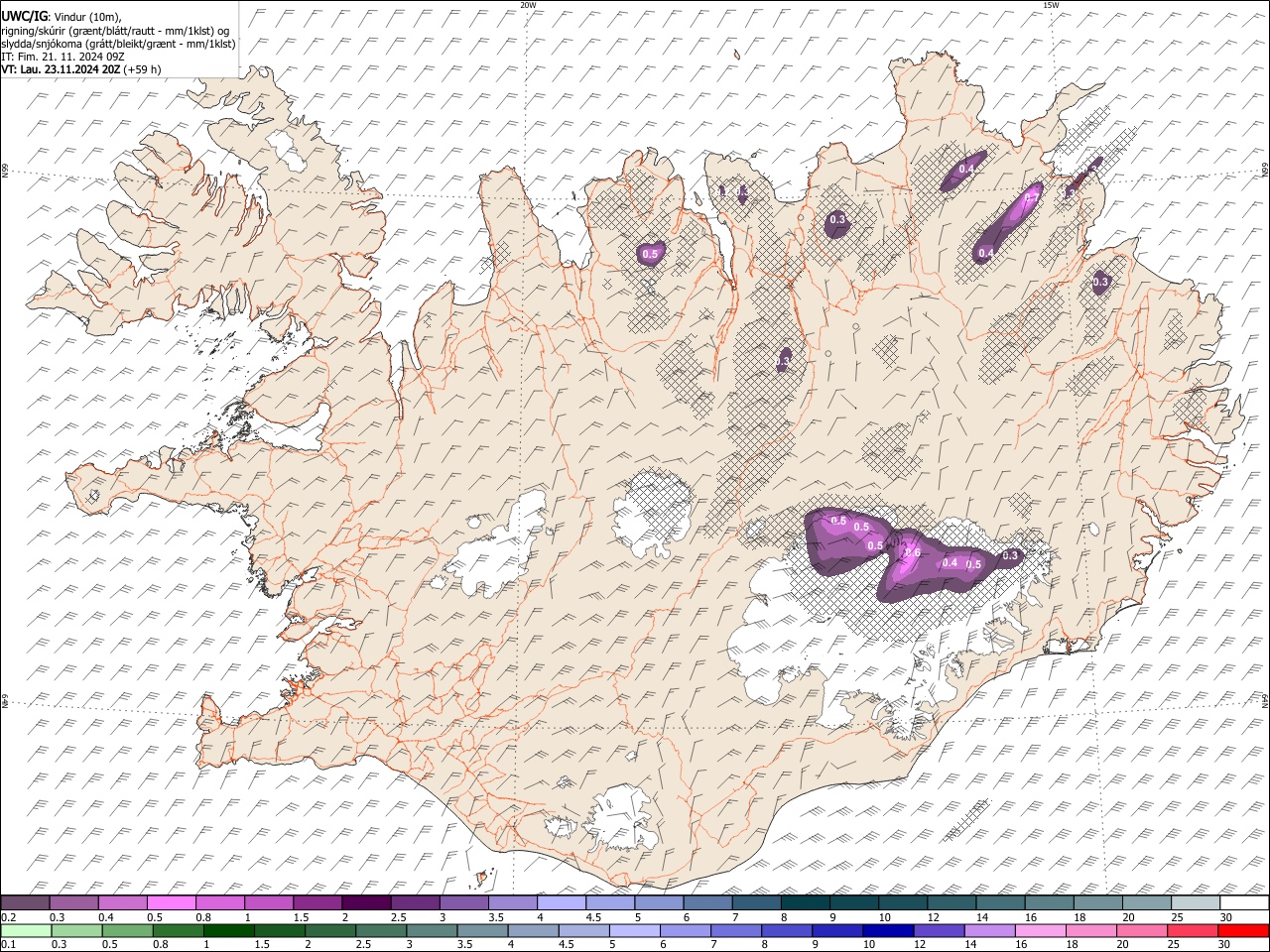1270x952 pixels.
Task: Click the bottom legend number 0.1
Action: pos(8,944)
